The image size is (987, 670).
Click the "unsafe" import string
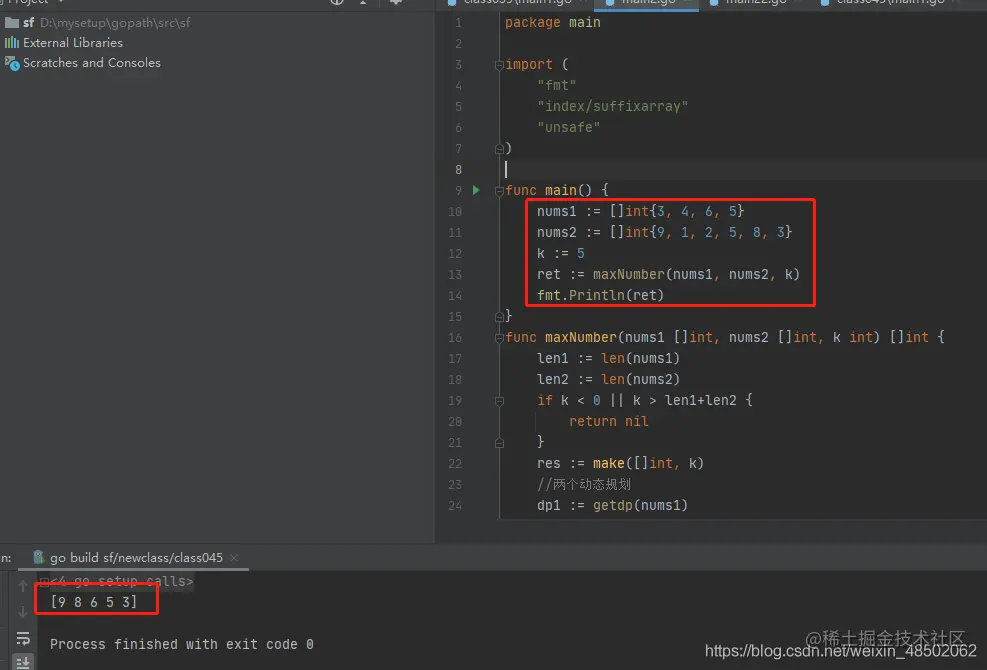click(568, 127)
